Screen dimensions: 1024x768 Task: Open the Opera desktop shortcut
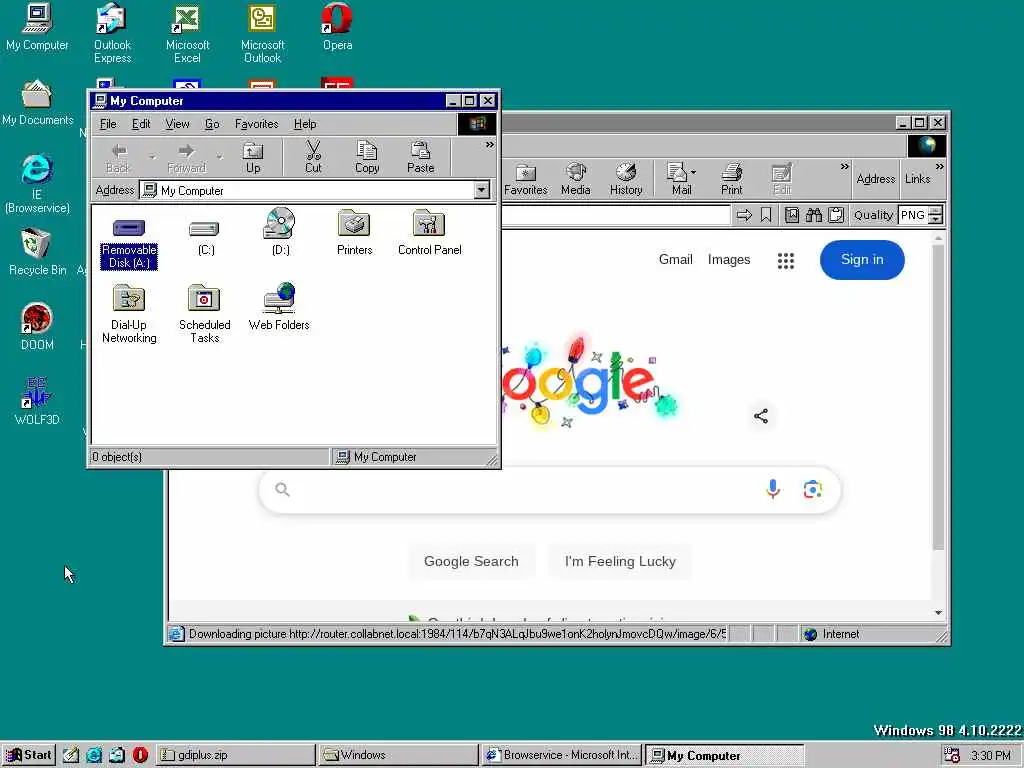(337, 27)
